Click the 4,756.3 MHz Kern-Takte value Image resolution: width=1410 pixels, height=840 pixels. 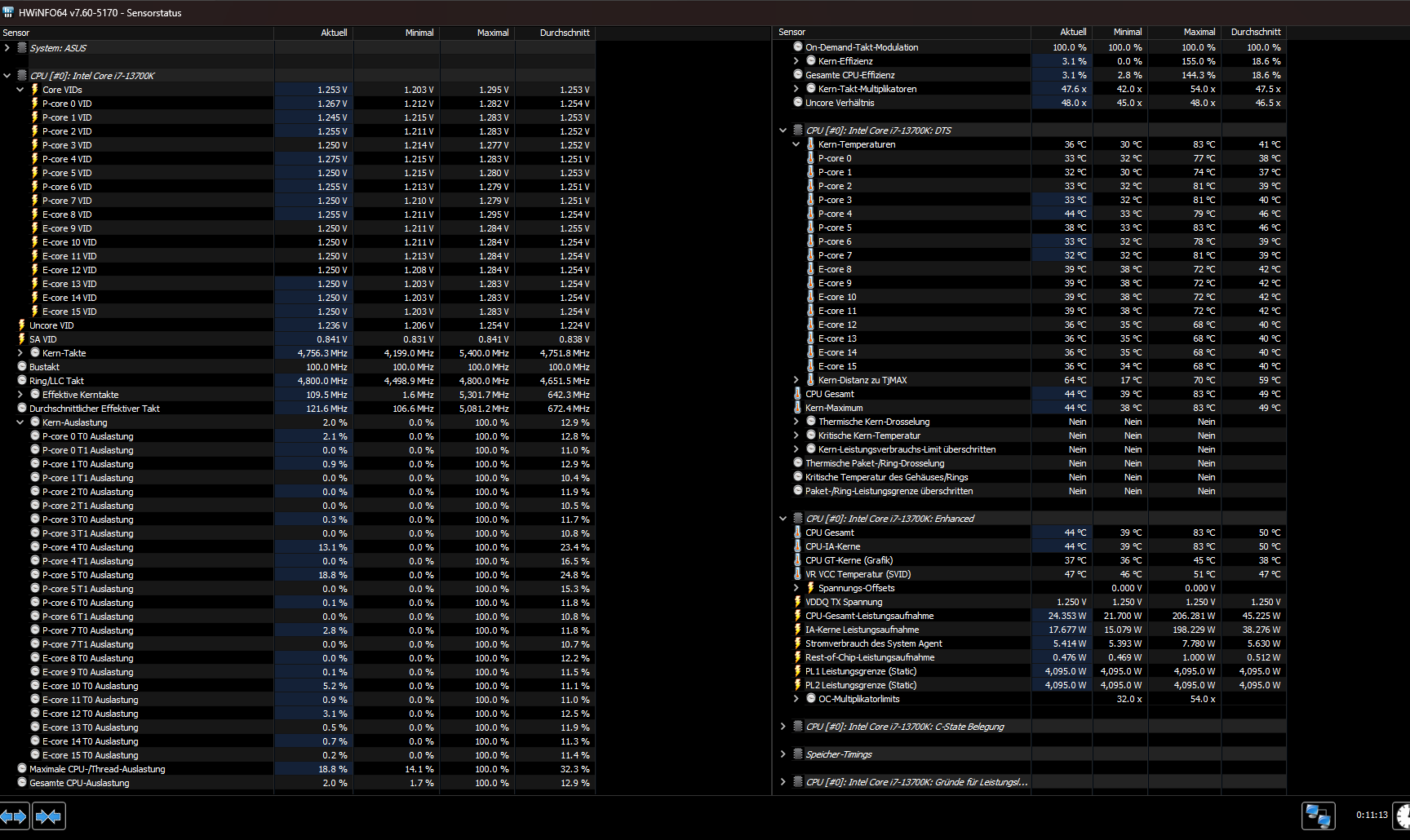tap(322, 353)
